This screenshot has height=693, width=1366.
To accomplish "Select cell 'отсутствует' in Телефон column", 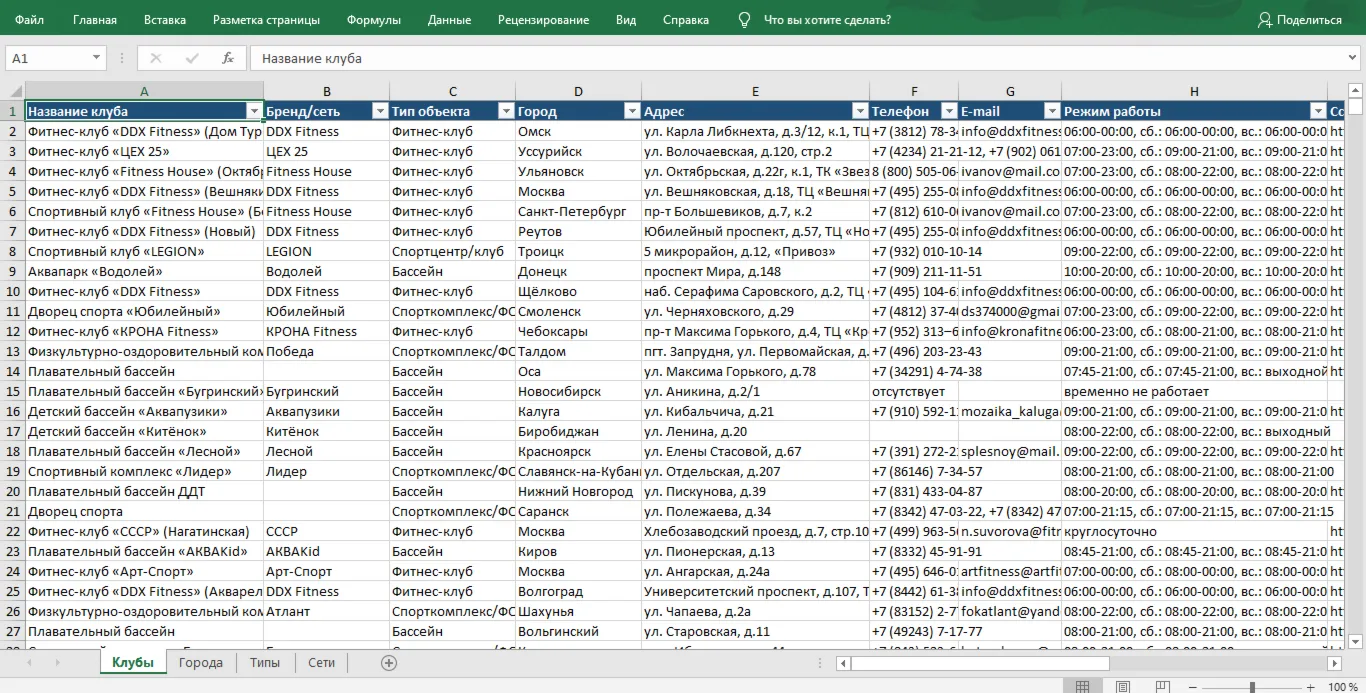I will click(x=914, y=391).
